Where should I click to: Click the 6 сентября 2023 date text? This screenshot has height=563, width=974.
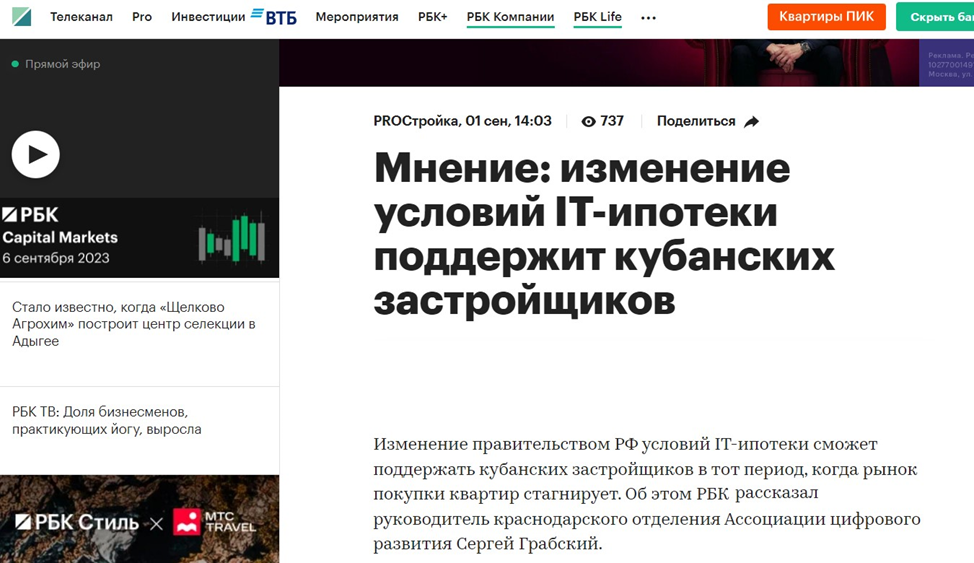click(56, 258)
